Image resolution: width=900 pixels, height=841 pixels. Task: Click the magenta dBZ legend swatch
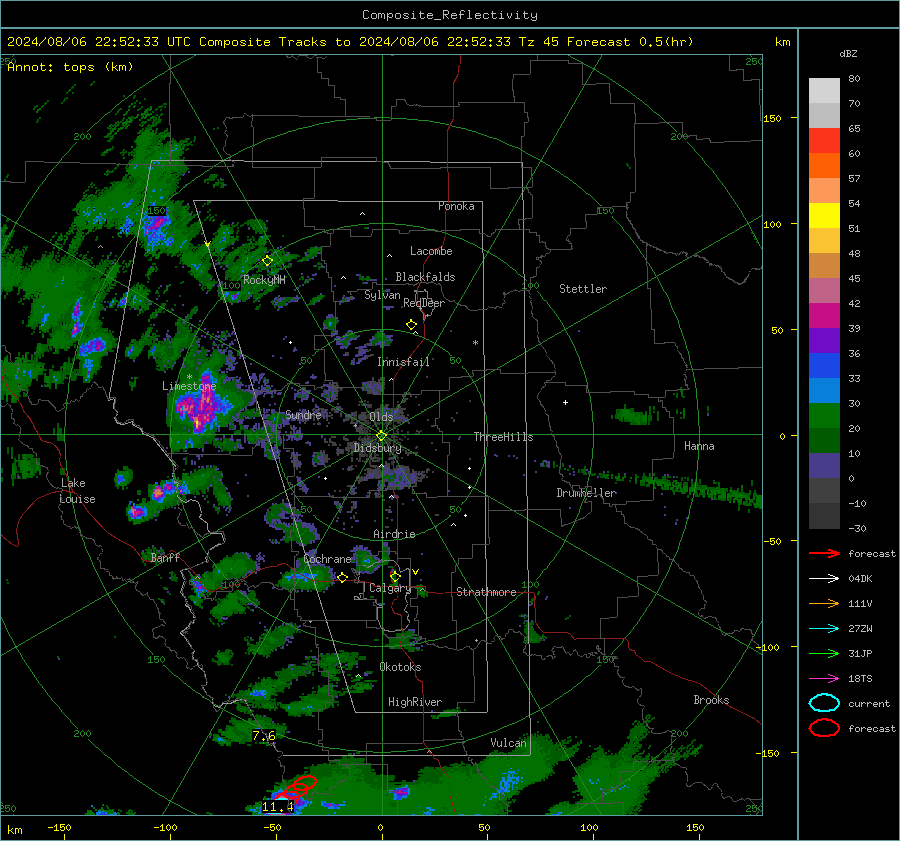[824, 315]
